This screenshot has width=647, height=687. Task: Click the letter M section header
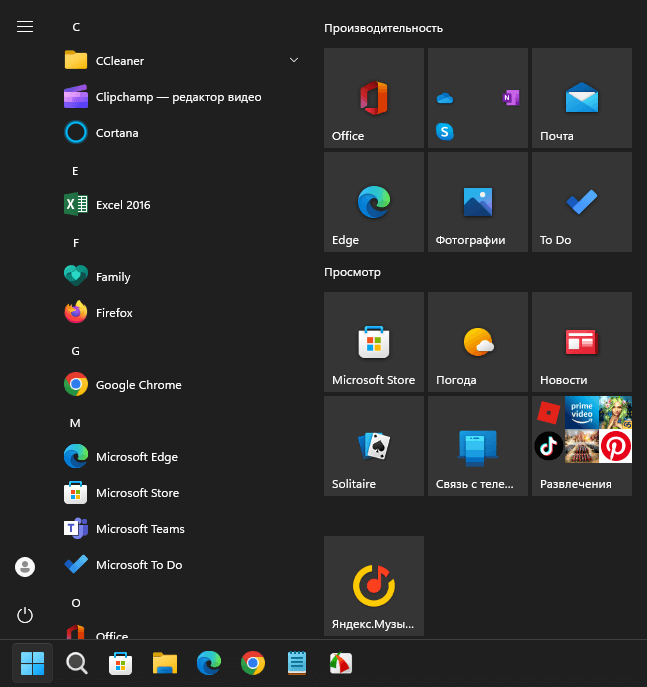coord(75,423)
